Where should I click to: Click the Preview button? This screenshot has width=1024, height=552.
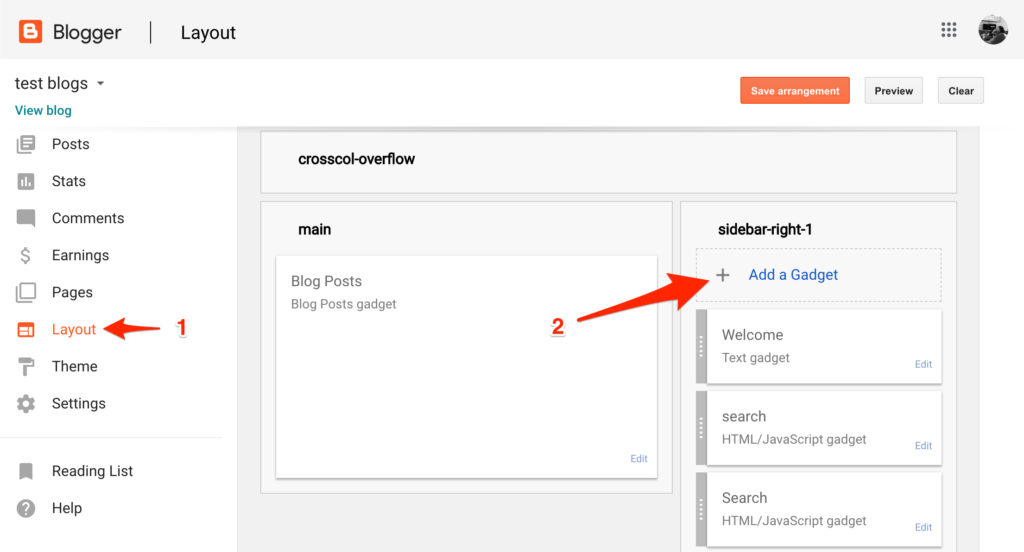point(893,91)
